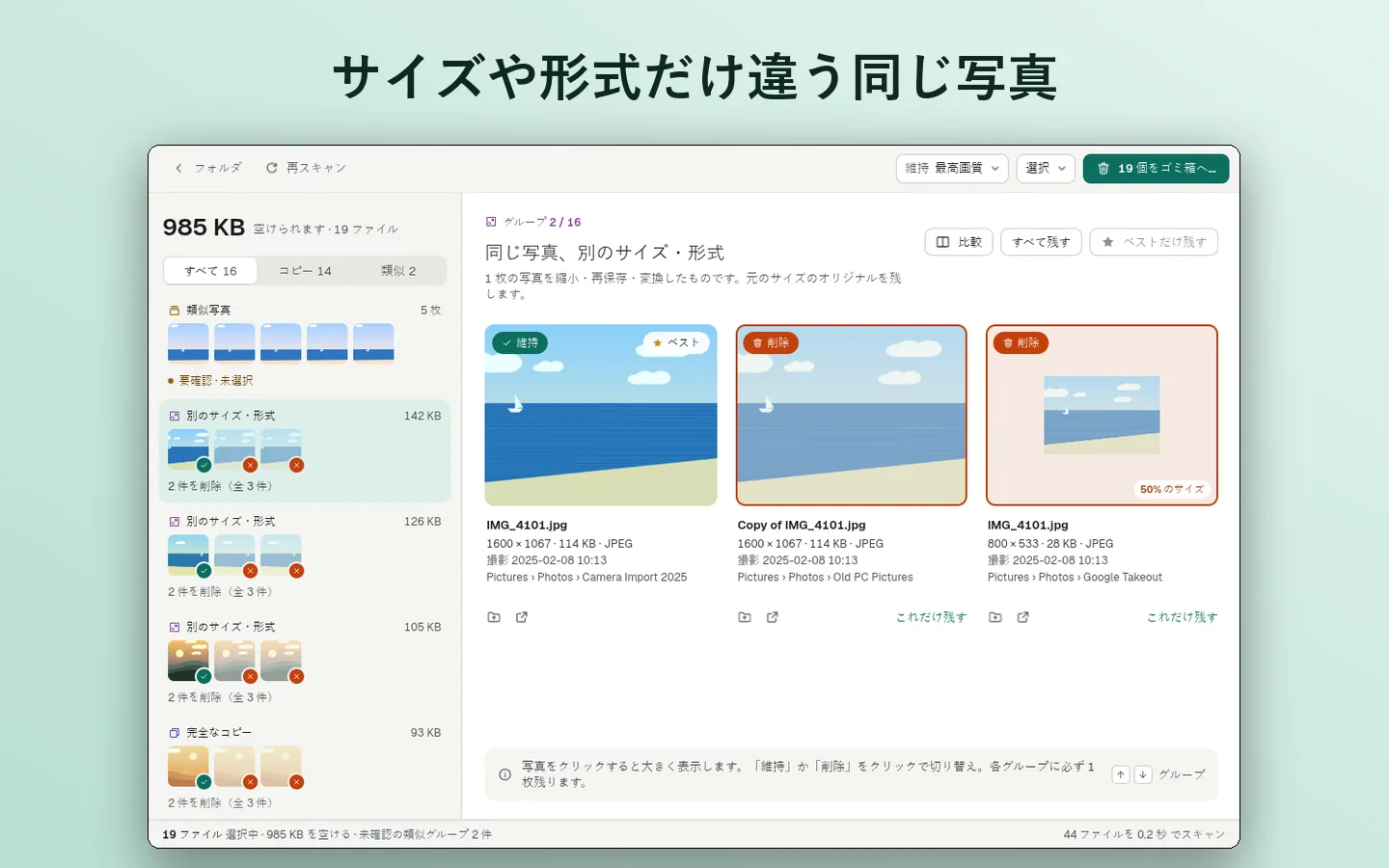
Task: Click the green check thumbnail in the 完全なコピー group
Action: click(x=188, y=767)
